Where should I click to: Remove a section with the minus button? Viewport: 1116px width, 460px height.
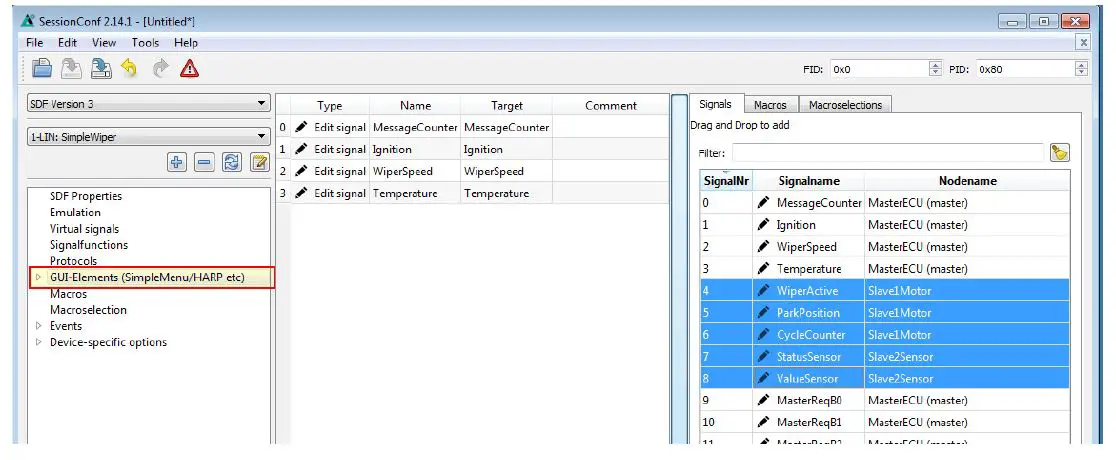[x=204, y=163]
